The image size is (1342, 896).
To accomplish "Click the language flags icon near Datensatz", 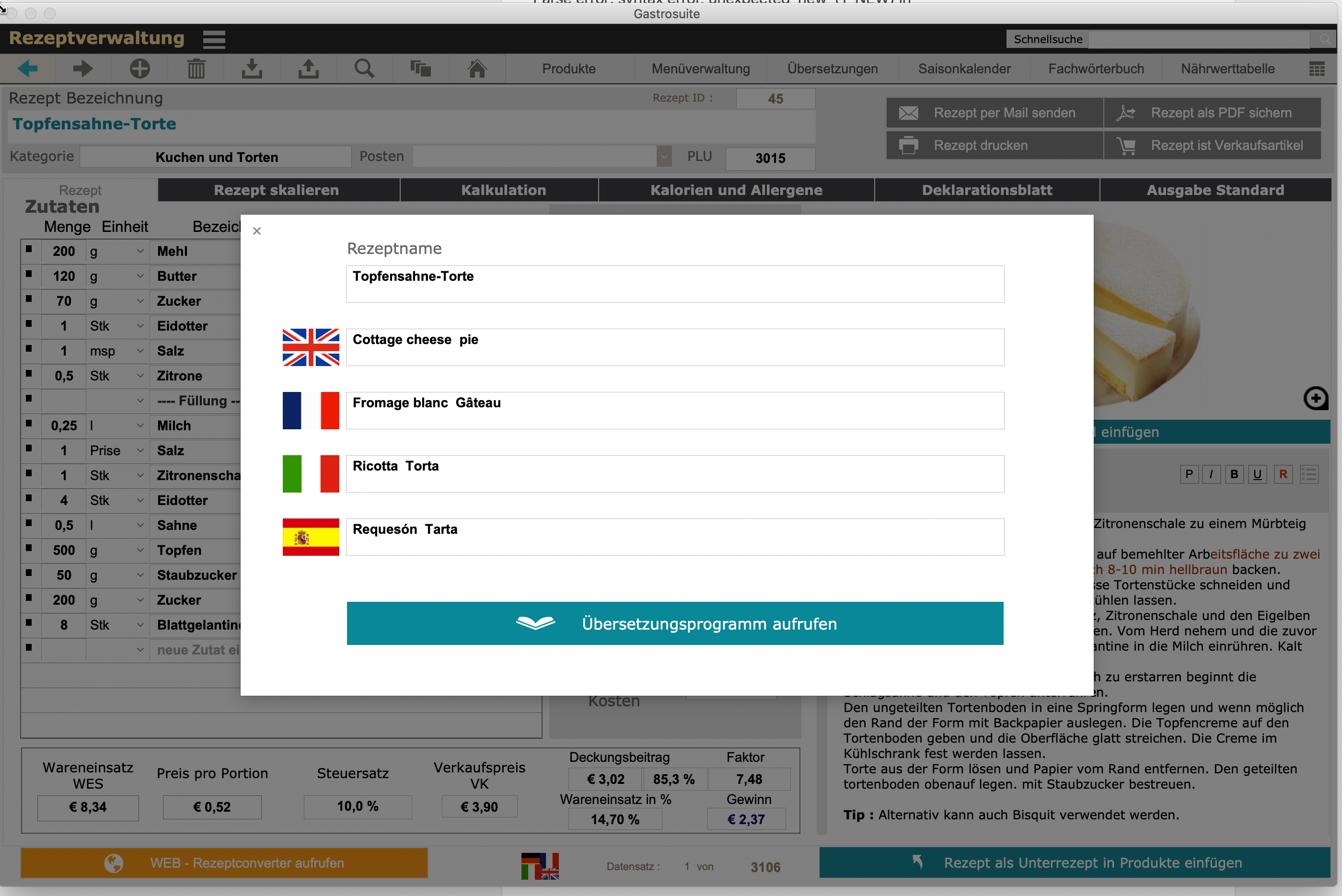I will coord(540,866).
